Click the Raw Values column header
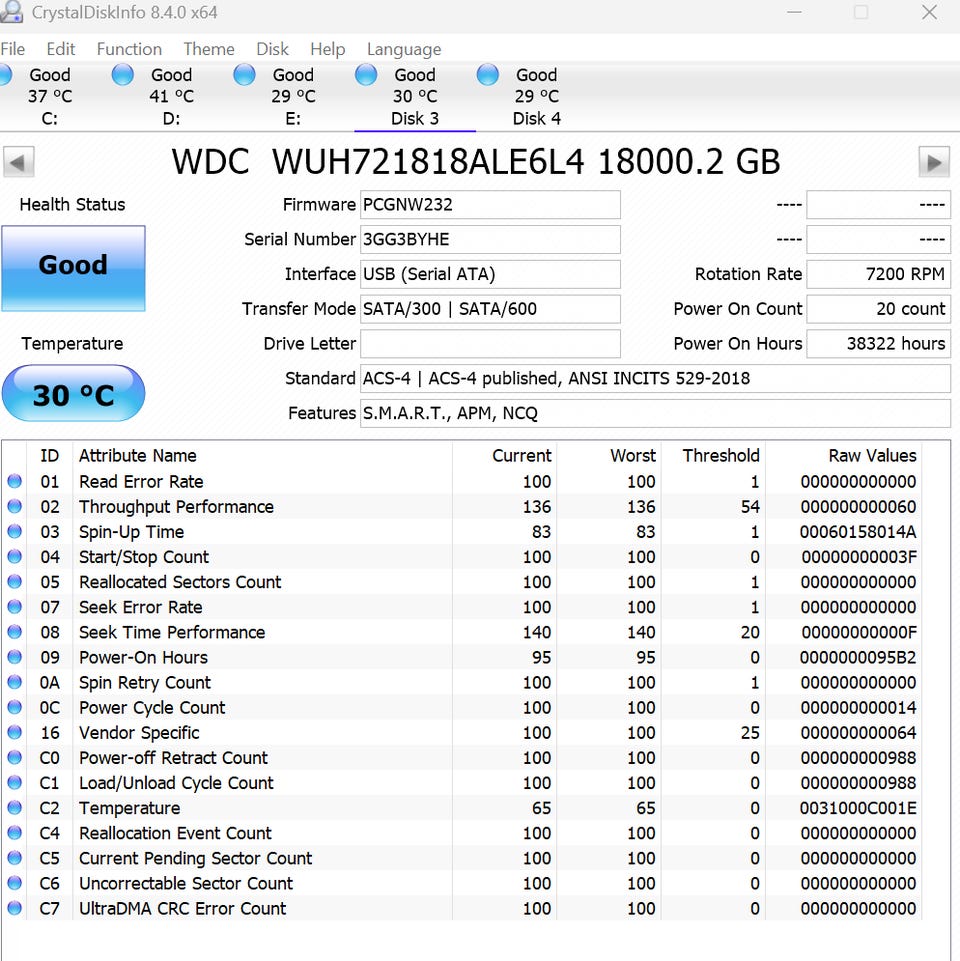Image resolution: width=960 pixels, height=961 pixels. point(872,455)
